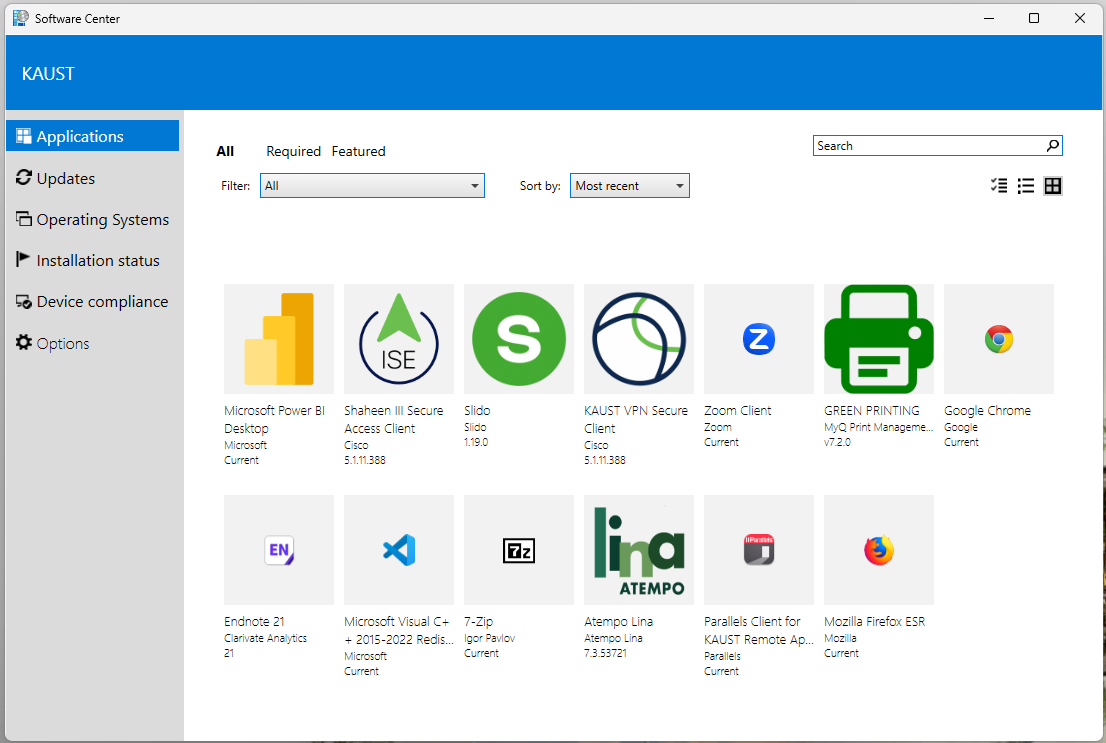Image resolution: width=1106 pixels, height=743 pixels.
Task: Switch to the Required tab
Action: (293, 151)
